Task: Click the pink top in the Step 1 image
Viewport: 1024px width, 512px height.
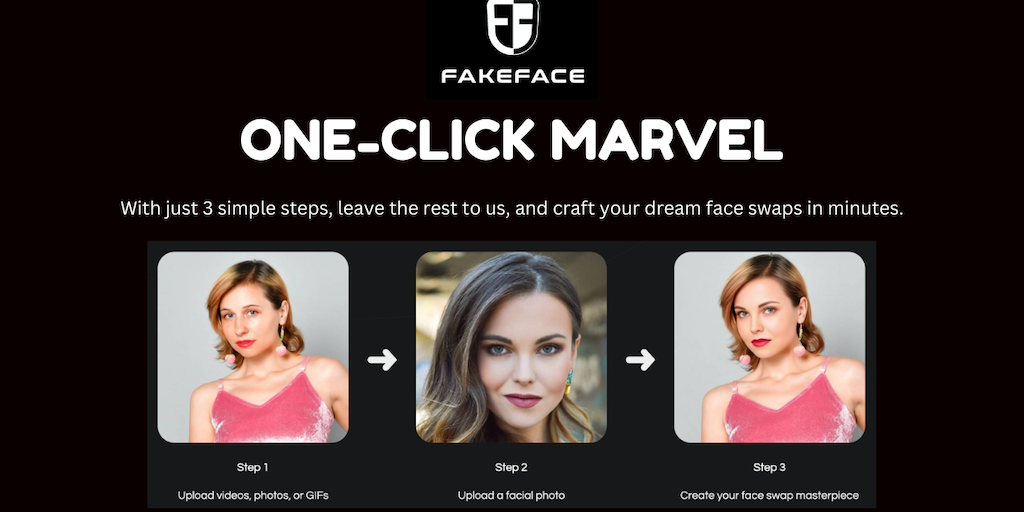Action: coord(272,408)
